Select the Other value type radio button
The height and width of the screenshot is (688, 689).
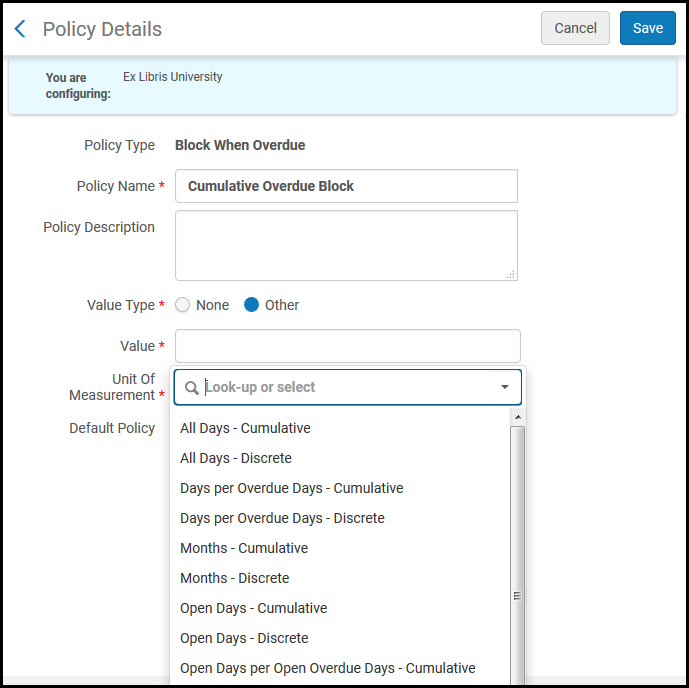(x=252, y=305)
